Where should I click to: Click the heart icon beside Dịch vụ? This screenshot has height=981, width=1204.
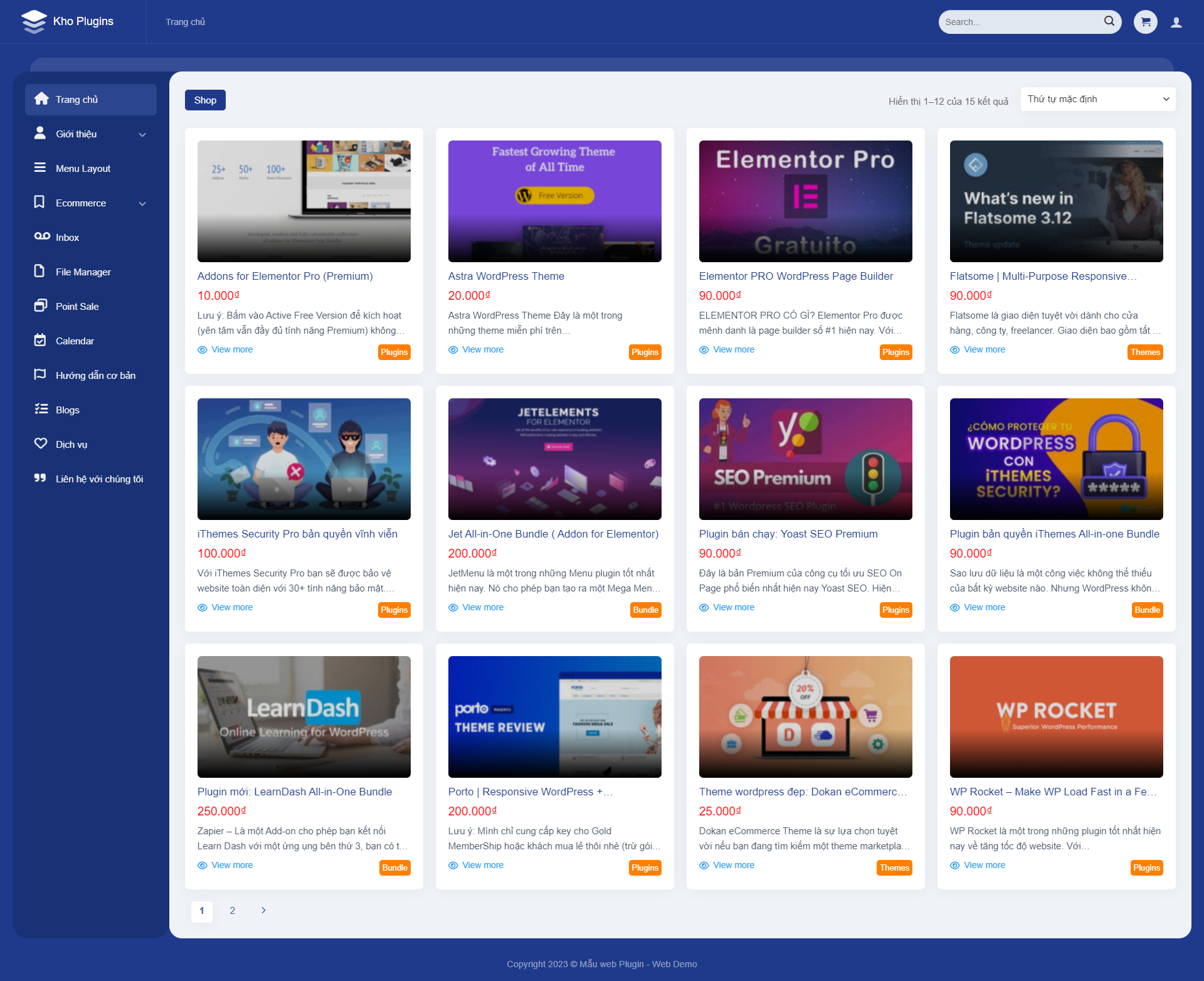(41, 443)
